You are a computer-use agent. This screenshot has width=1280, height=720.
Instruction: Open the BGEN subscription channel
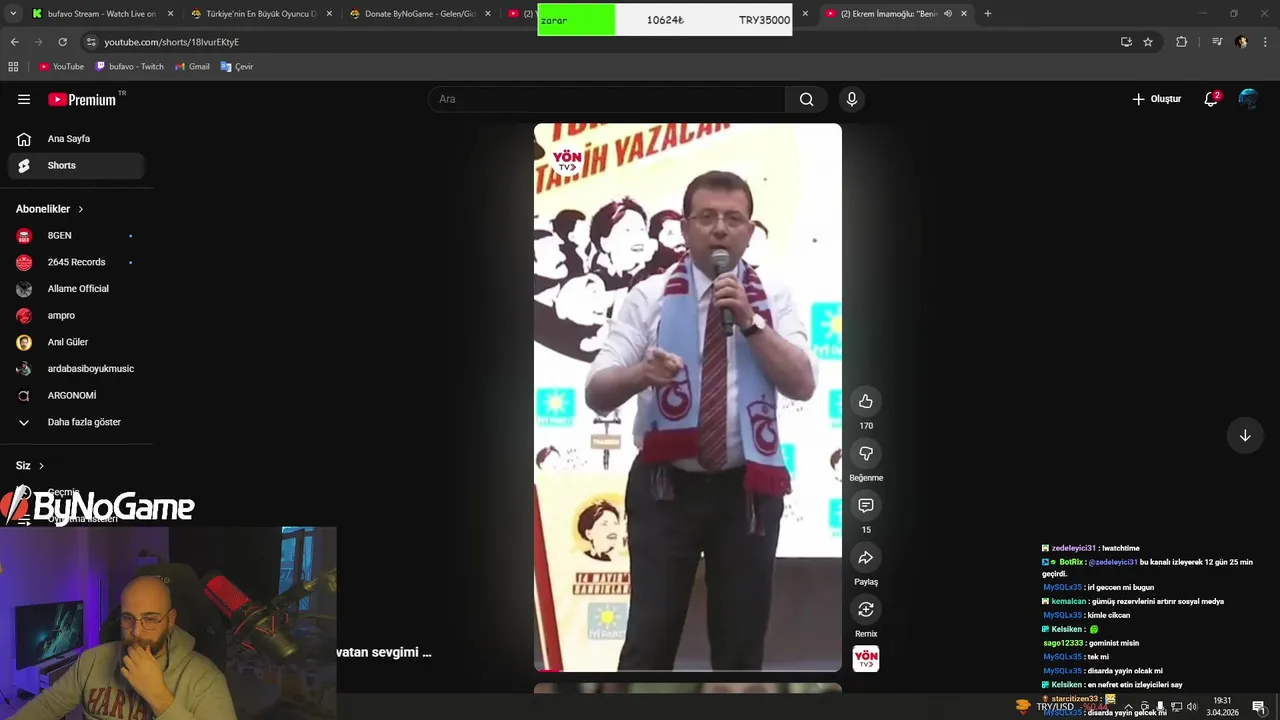pyautogui.click(x=76, y=235)
